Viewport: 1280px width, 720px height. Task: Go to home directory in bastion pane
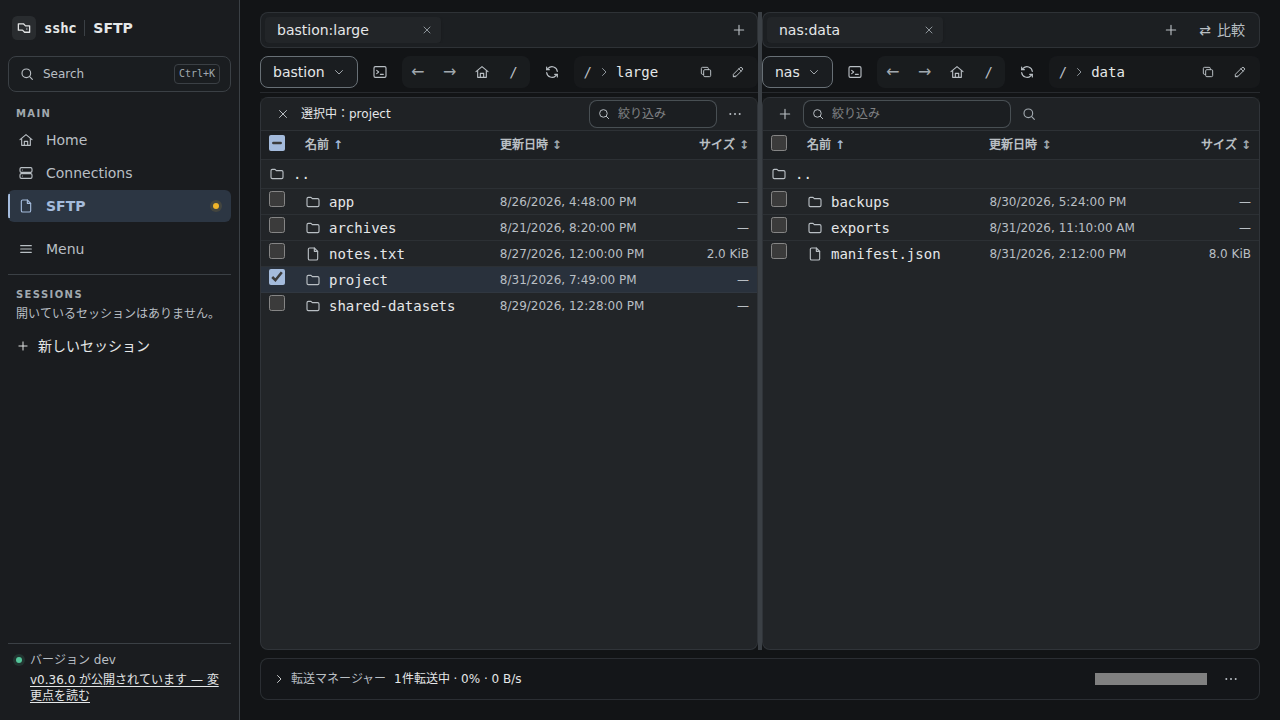[482, 72]
